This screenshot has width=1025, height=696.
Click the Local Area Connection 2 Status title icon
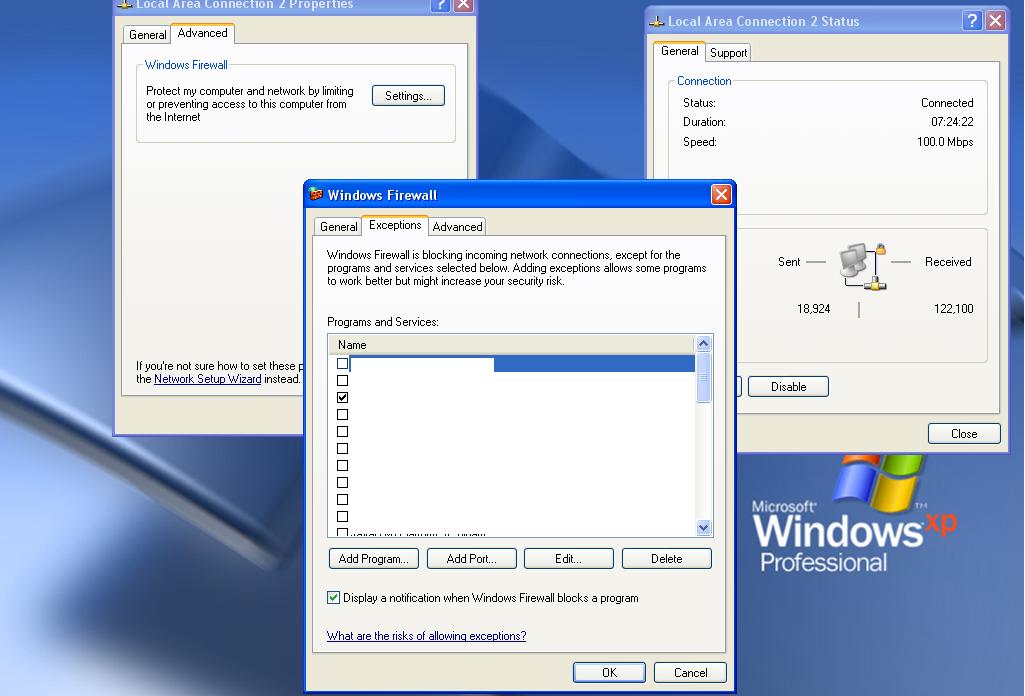656,22
